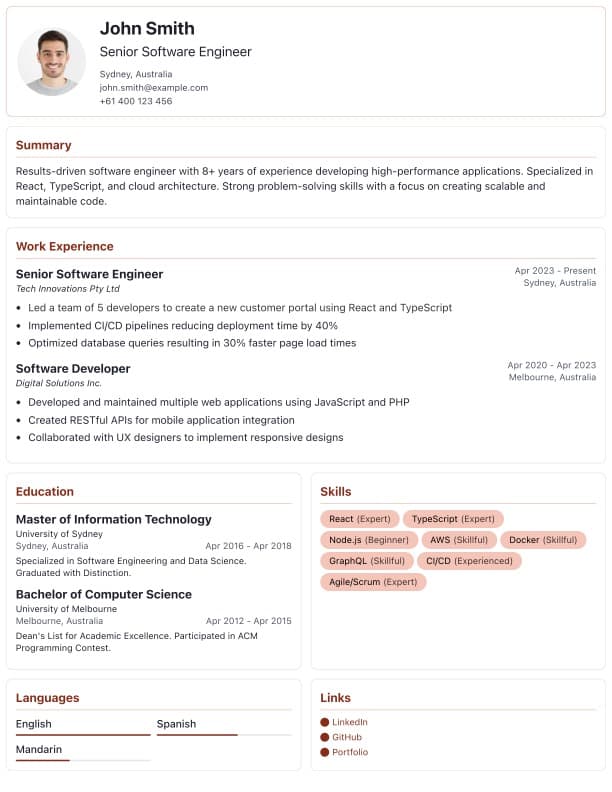Click the LinkedIn bullet icon
This screenshot has height=792, width=612.
[x=325, y=722]
